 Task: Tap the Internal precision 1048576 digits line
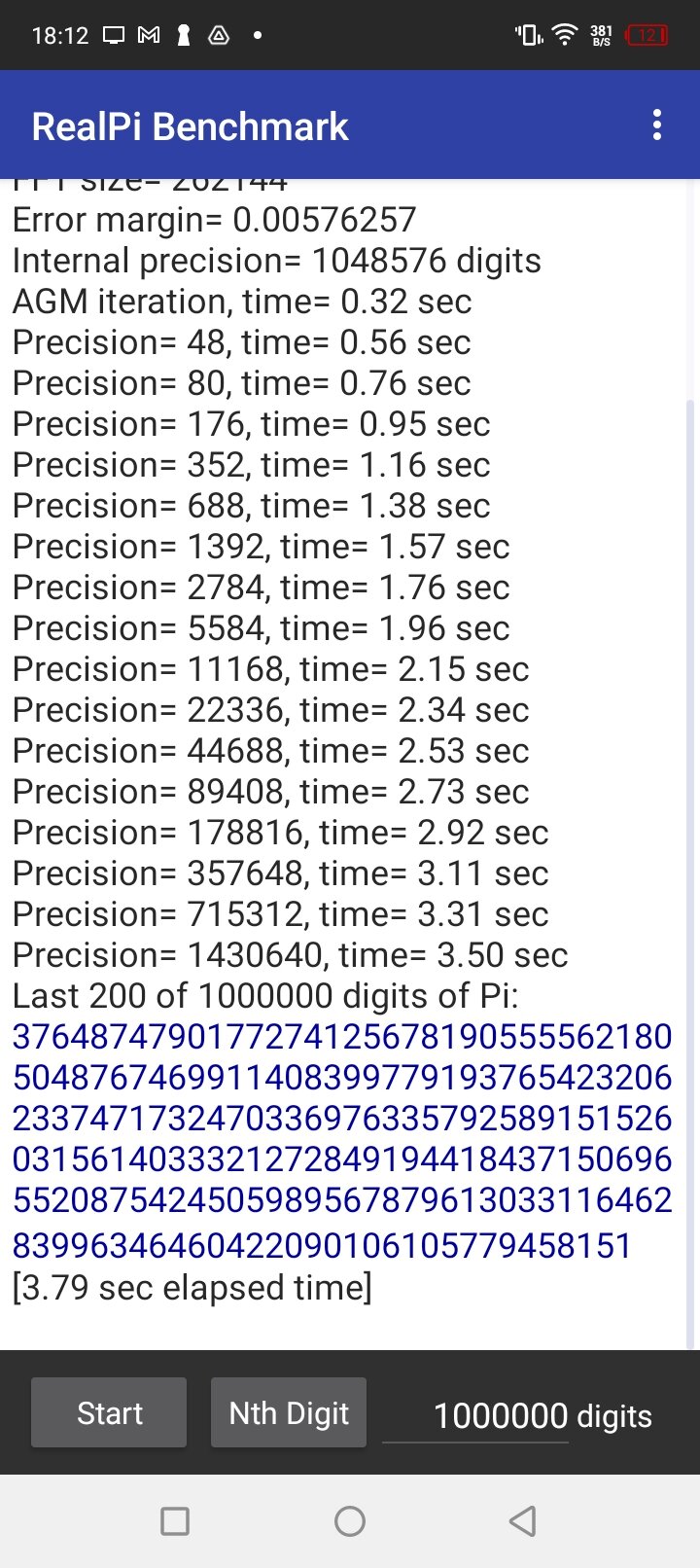276,261
